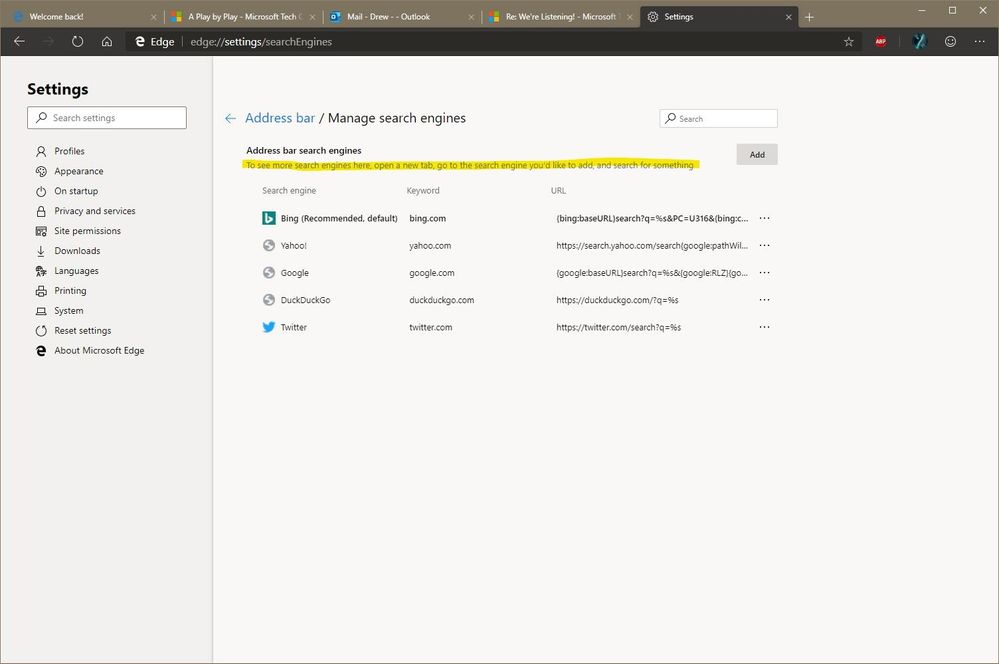Add this page to favorites with the star icon
999x664 pixels.
pos(849,41)
